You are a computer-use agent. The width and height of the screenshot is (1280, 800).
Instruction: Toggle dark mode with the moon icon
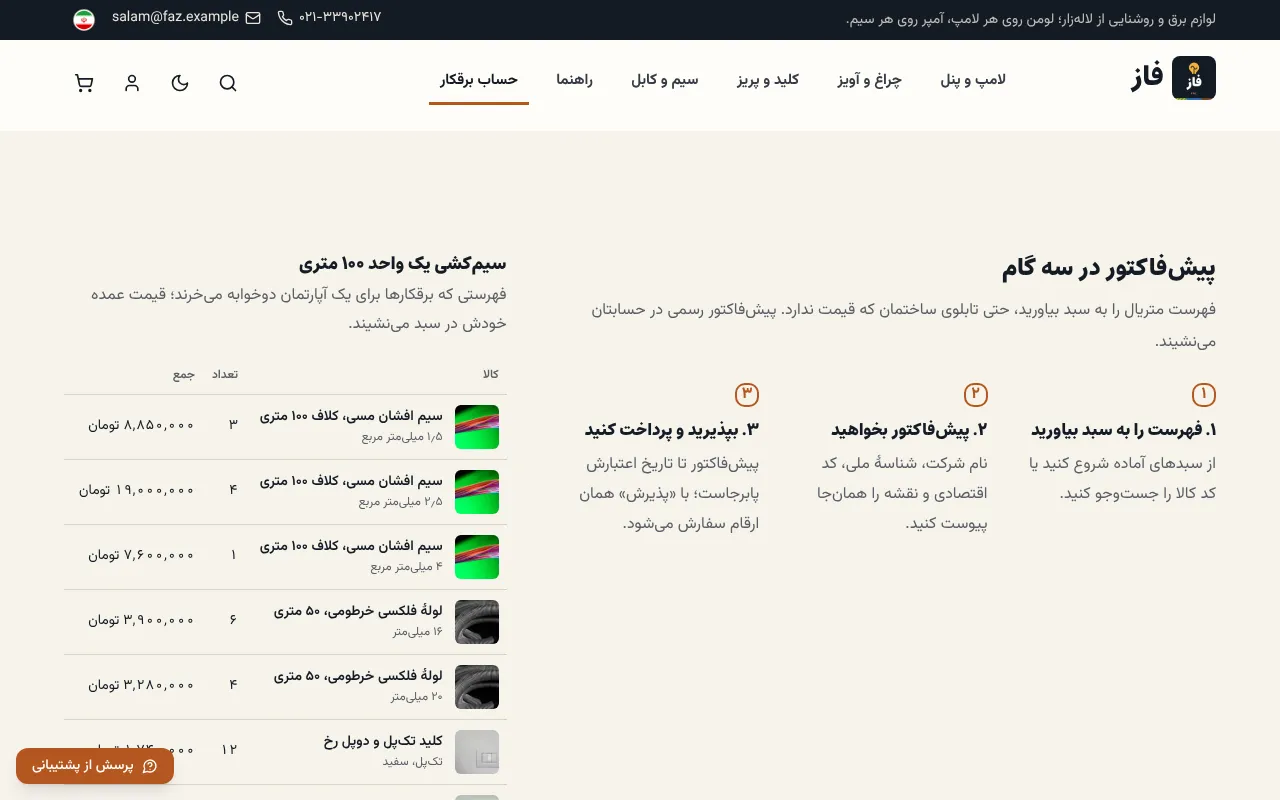(180, 83)
